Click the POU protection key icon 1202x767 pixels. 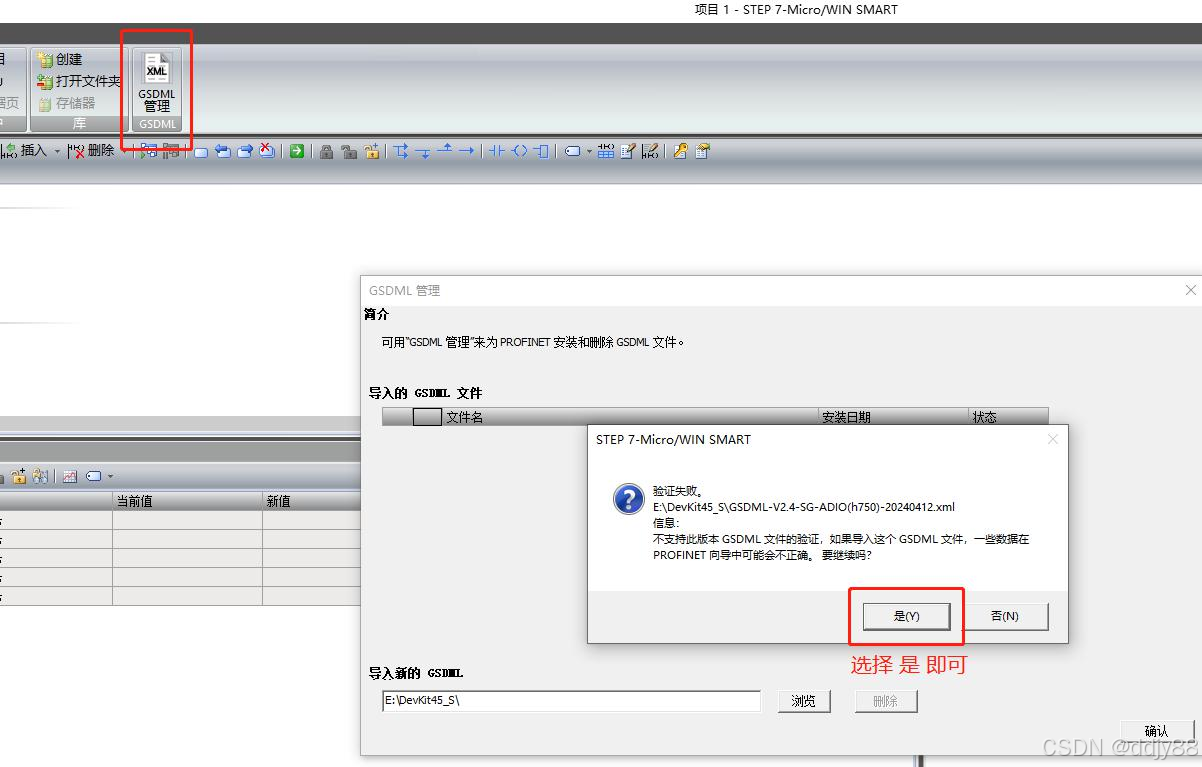pos(680,151)
